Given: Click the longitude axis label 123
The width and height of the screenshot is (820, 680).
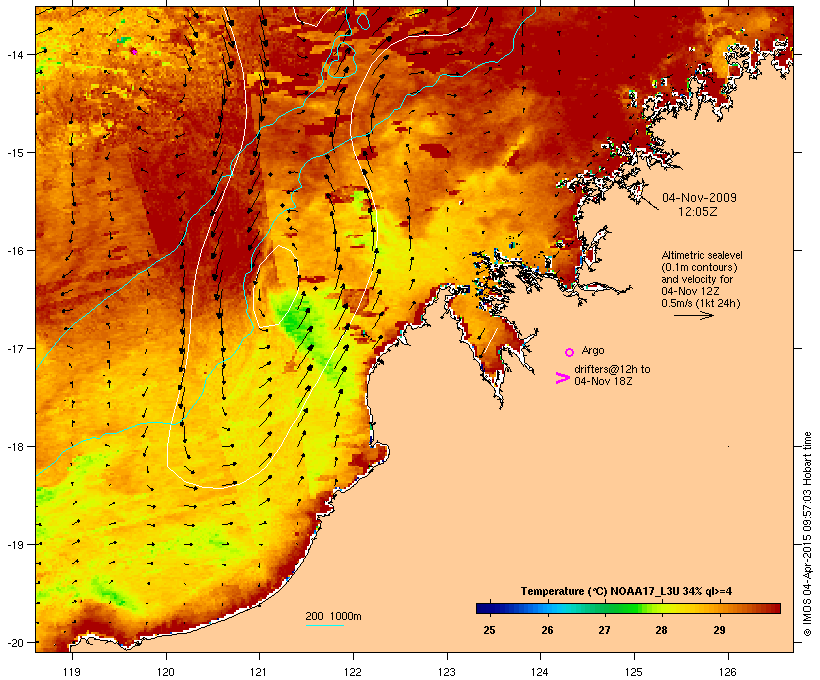Looking at the screenshot, I should pyautogui.click(x=447, y=672).
